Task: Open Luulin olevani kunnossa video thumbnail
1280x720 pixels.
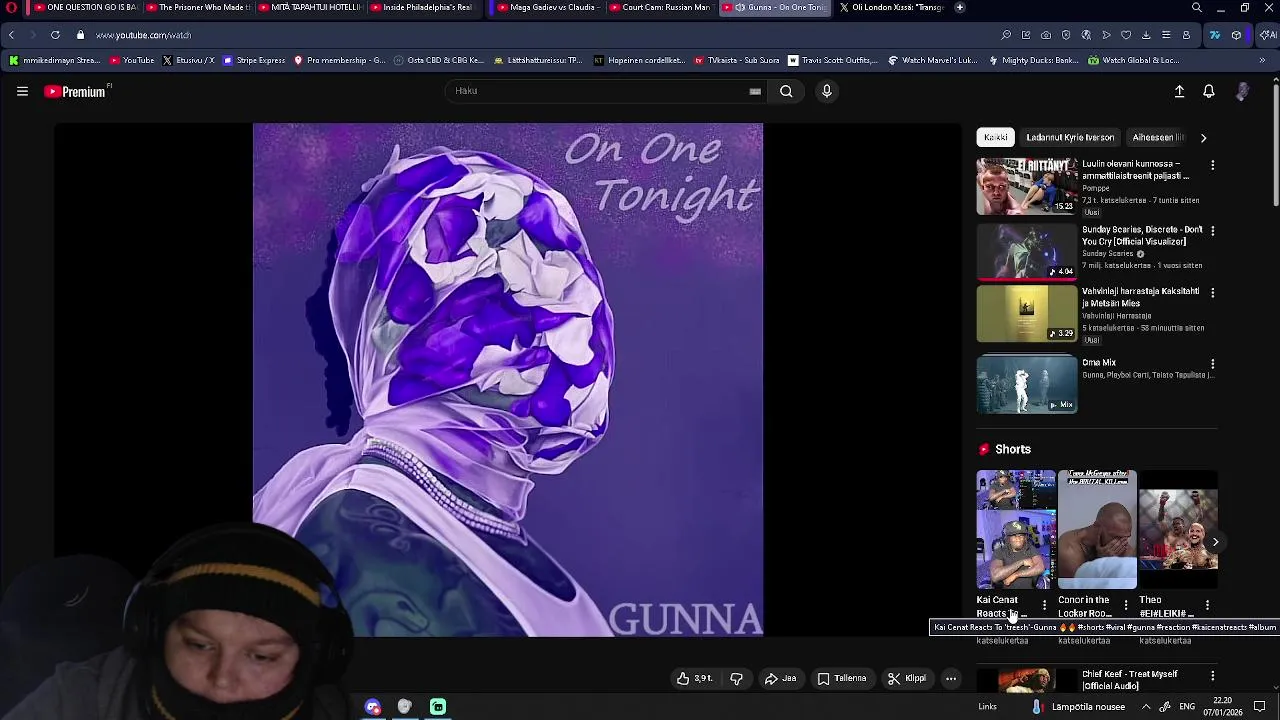Action: point(1027,186)
